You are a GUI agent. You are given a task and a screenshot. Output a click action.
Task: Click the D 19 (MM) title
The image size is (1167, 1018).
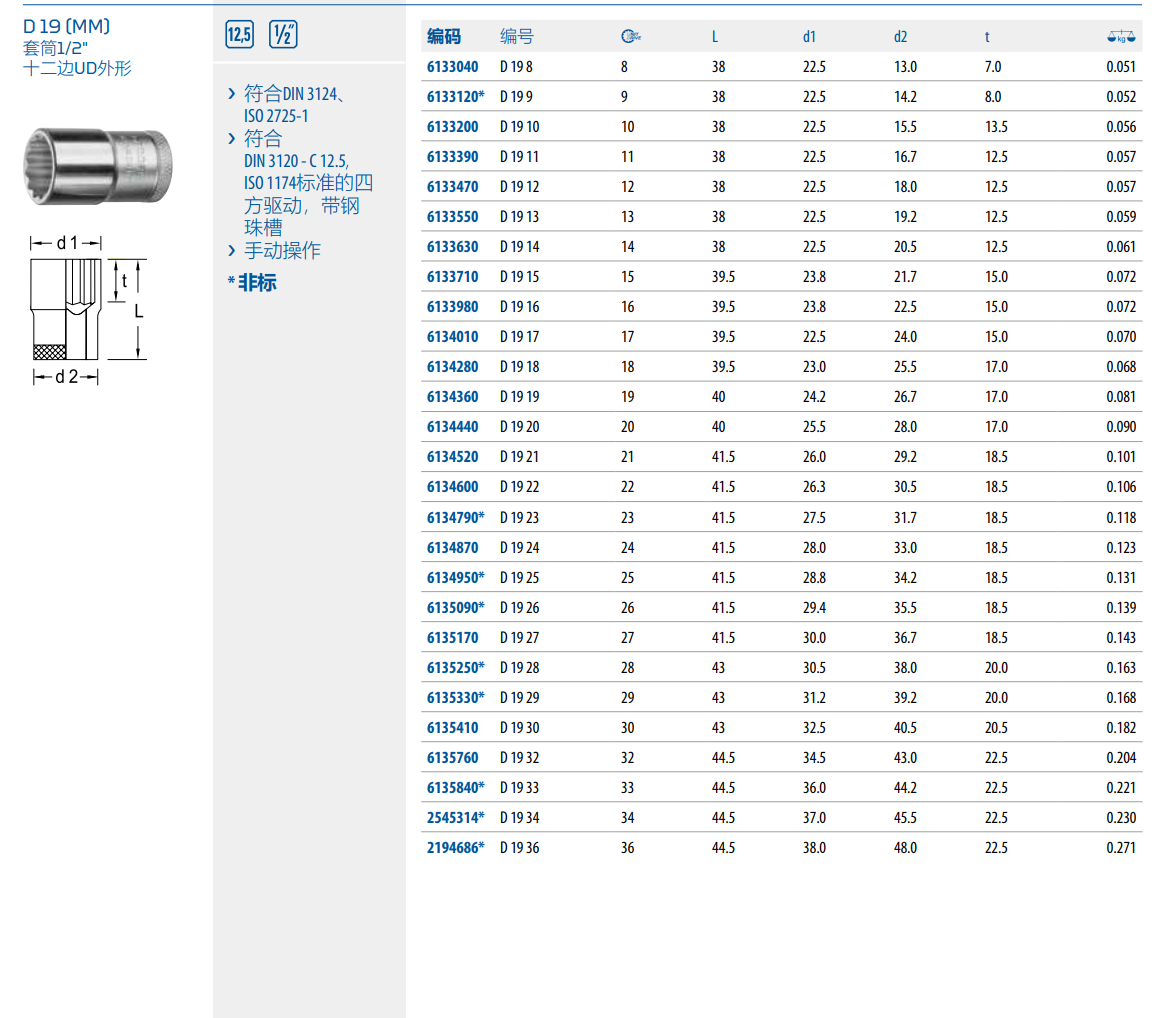pyautogui.click(x=67, y=26)
